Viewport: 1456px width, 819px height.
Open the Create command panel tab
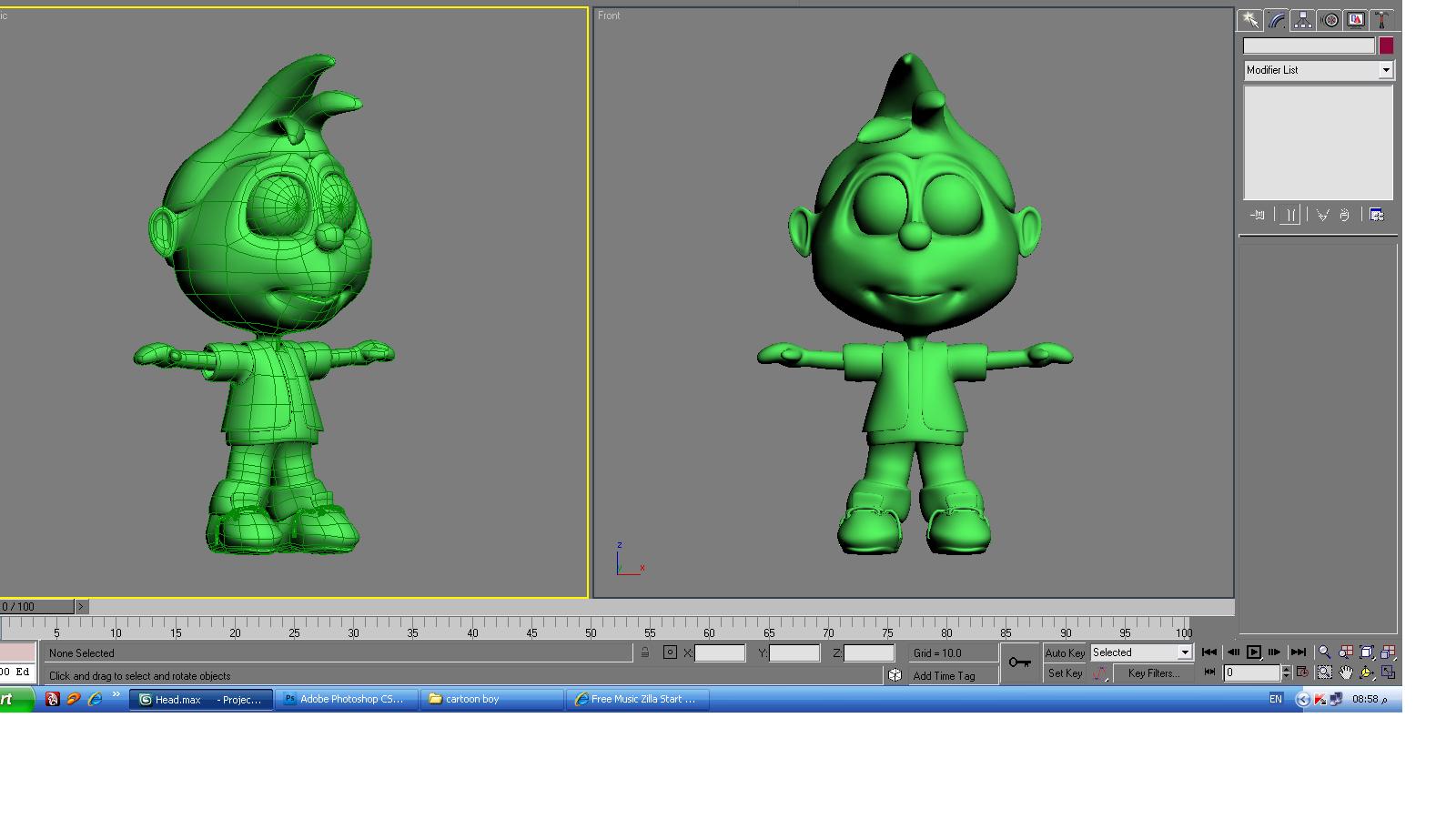(x=1250, y=20)
